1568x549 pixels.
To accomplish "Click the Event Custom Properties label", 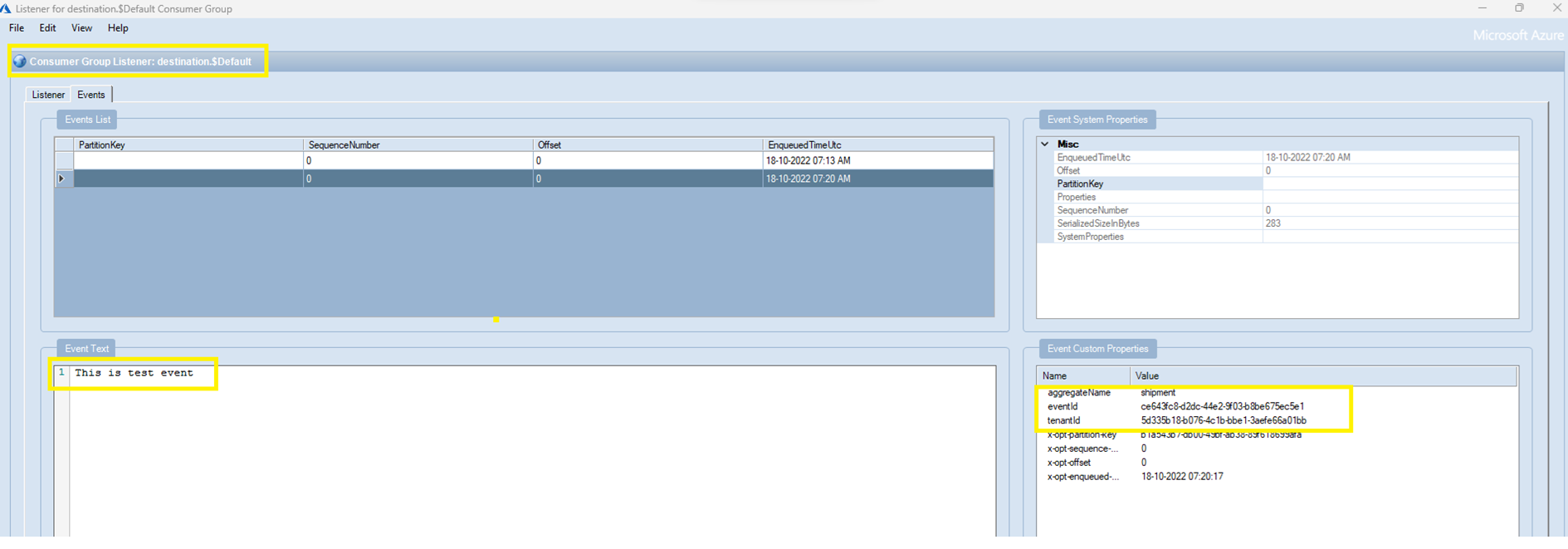I will (x=1097, y=349).
